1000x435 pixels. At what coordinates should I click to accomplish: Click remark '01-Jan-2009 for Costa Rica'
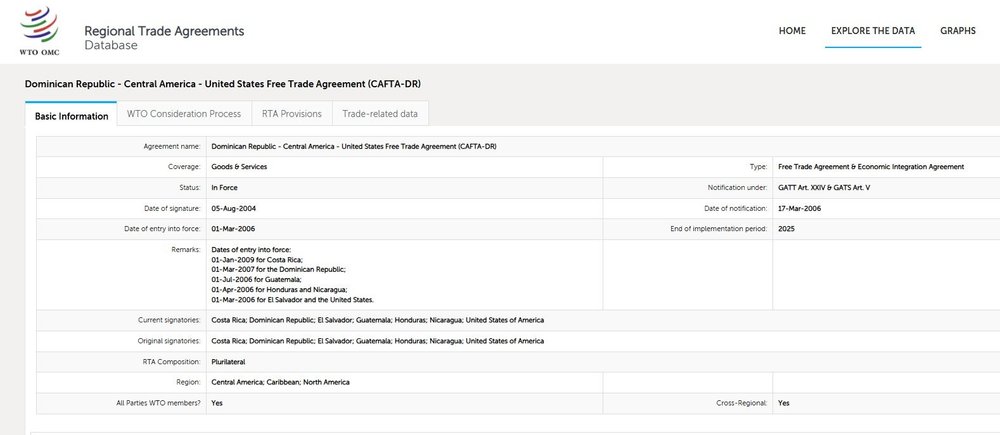(x=257, y=260)
